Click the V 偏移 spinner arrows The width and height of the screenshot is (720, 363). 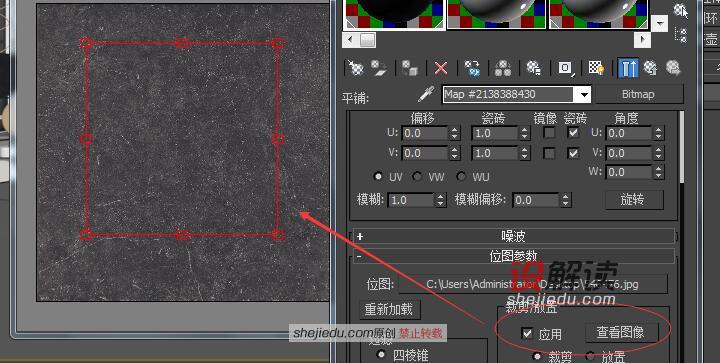tap(455, 153)
